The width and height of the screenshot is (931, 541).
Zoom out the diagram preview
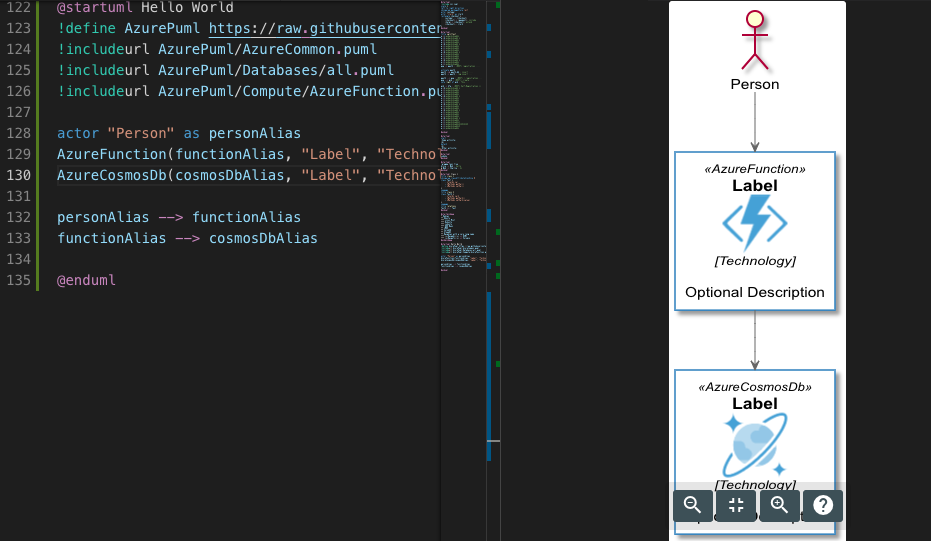[x=692, y=505]
